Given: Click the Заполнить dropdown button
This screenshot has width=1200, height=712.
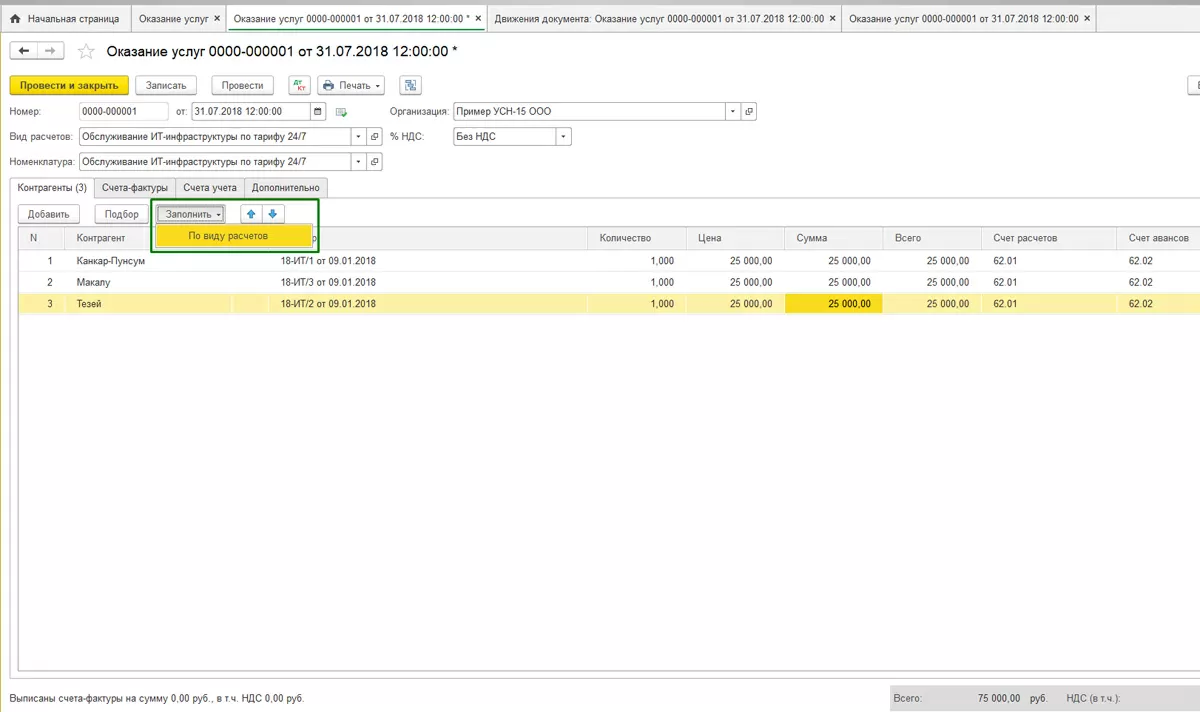Looking at the screenshot, I should (191, 214).
